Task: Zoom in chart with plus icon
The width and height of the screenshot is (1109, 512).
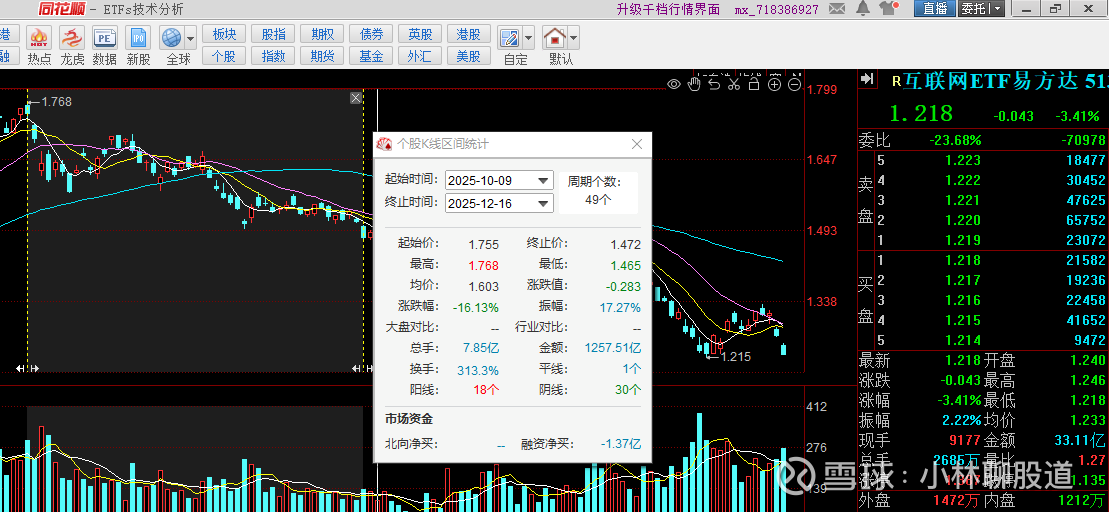Action: coord(774,84)
